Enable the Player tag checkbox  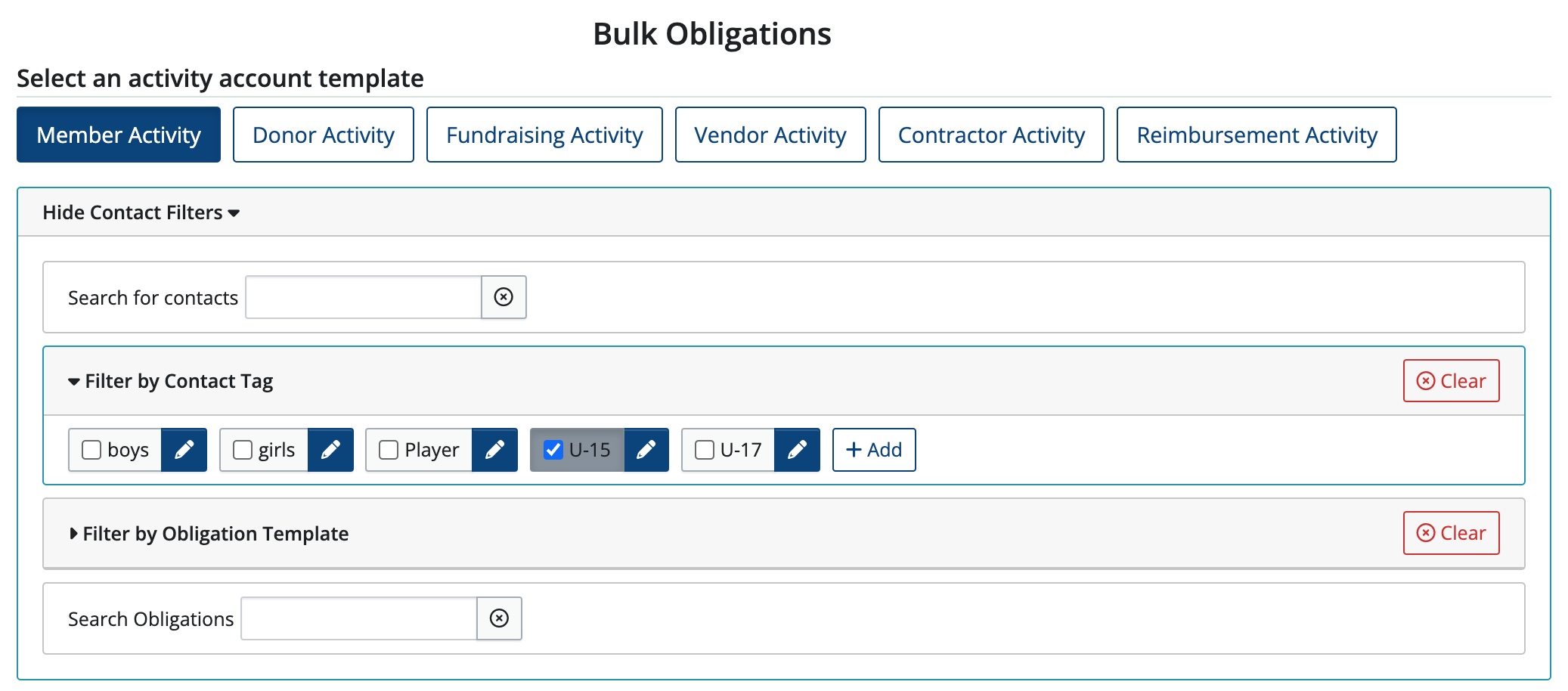coord(389,450)
